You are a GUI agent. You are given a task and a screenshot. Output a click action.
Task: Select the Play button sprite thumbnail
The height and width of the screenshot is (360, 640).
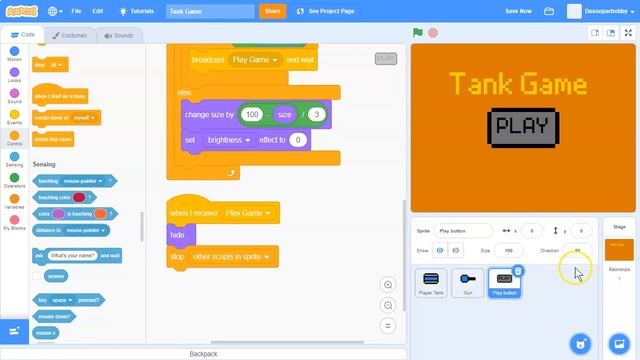pos(504,283)
